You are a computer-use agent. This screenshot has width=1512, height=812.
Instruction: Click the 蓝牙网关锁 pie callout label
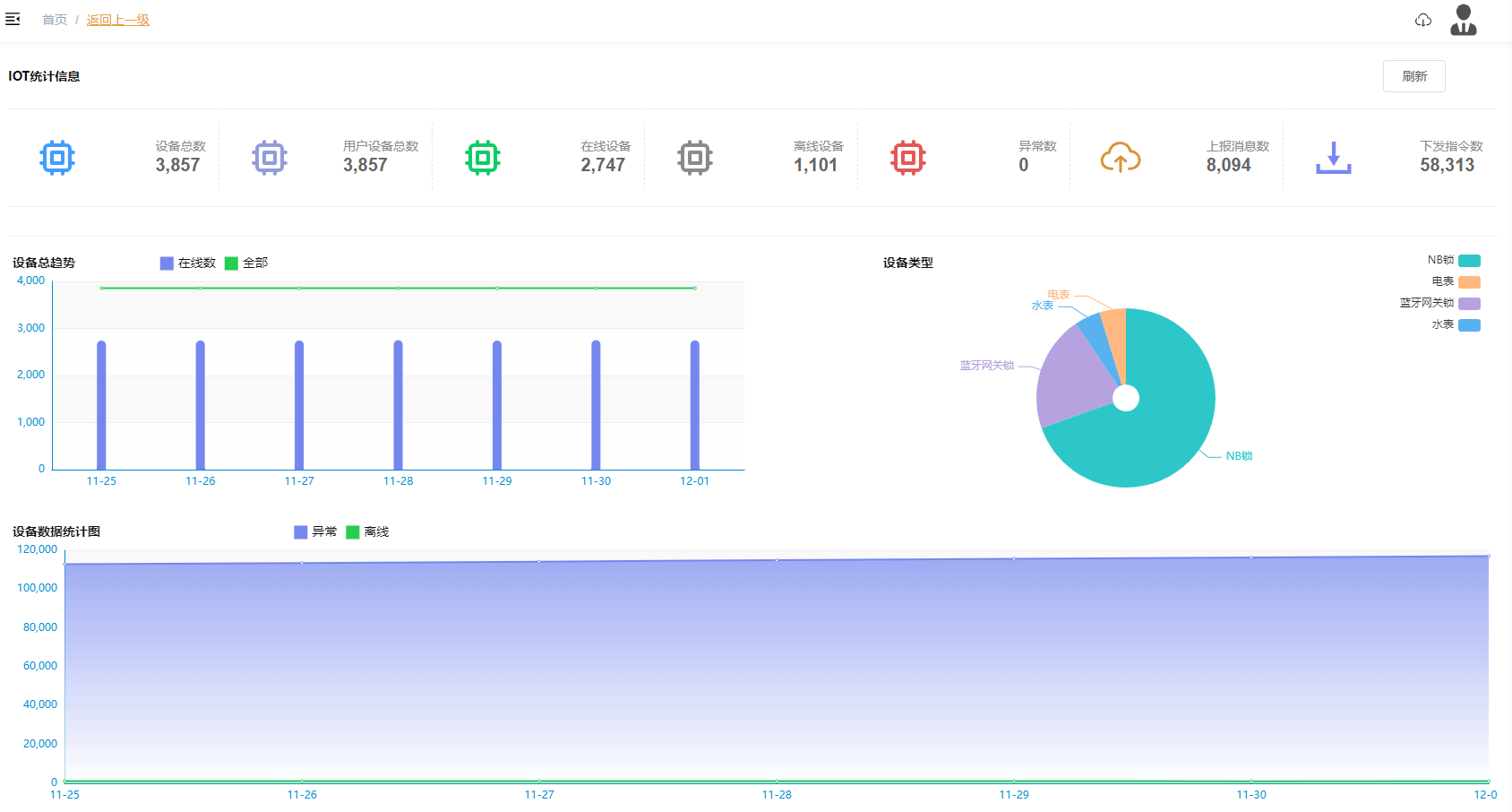coord(987,366)
